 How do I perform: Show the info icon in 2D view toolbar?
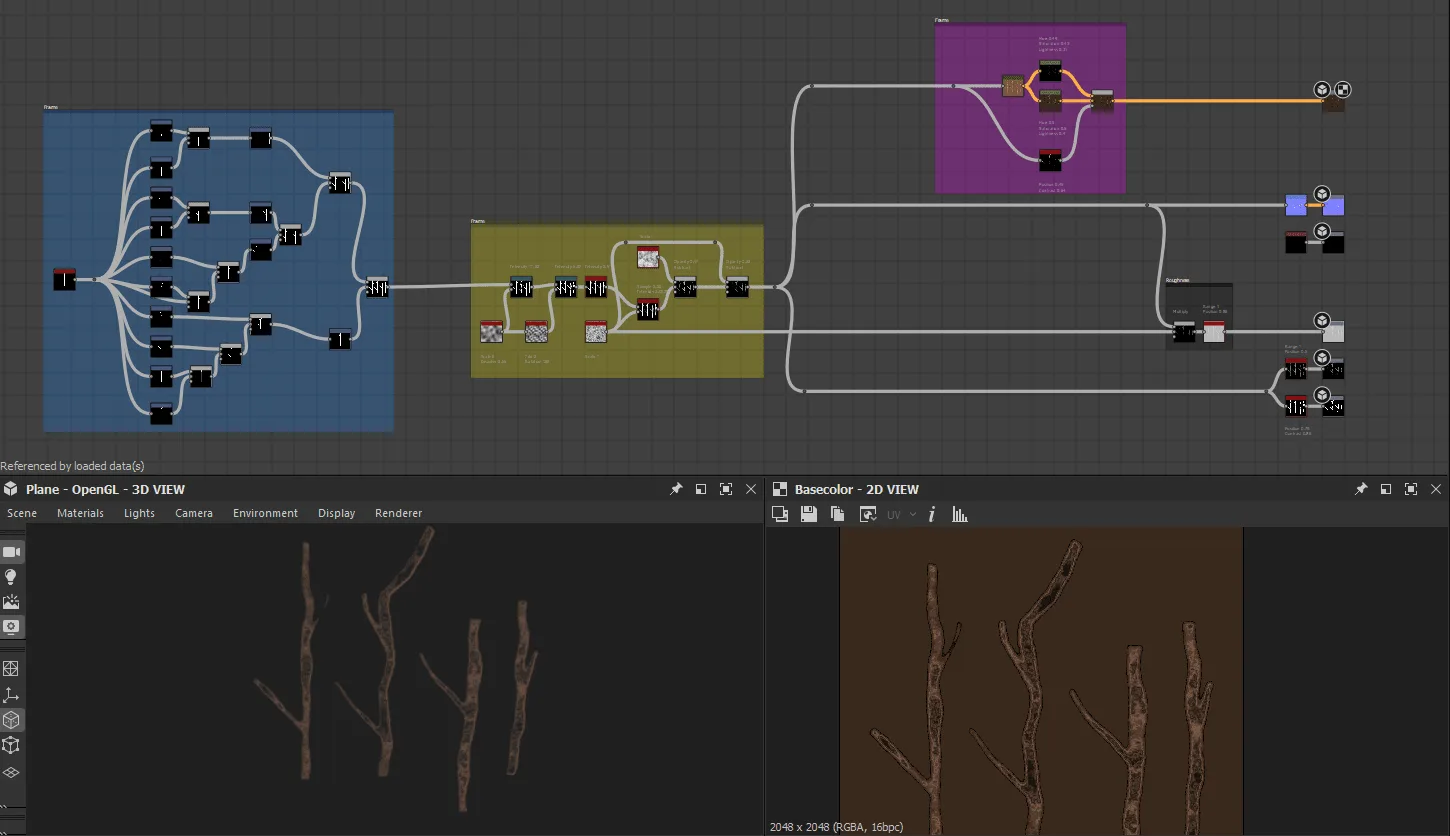coord(932,514)
